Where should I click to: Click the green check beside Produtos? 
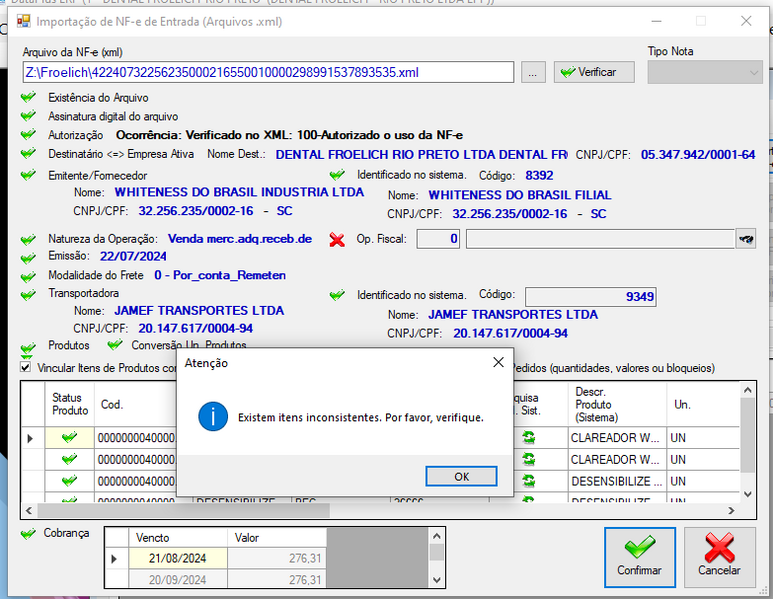(29, 349)
